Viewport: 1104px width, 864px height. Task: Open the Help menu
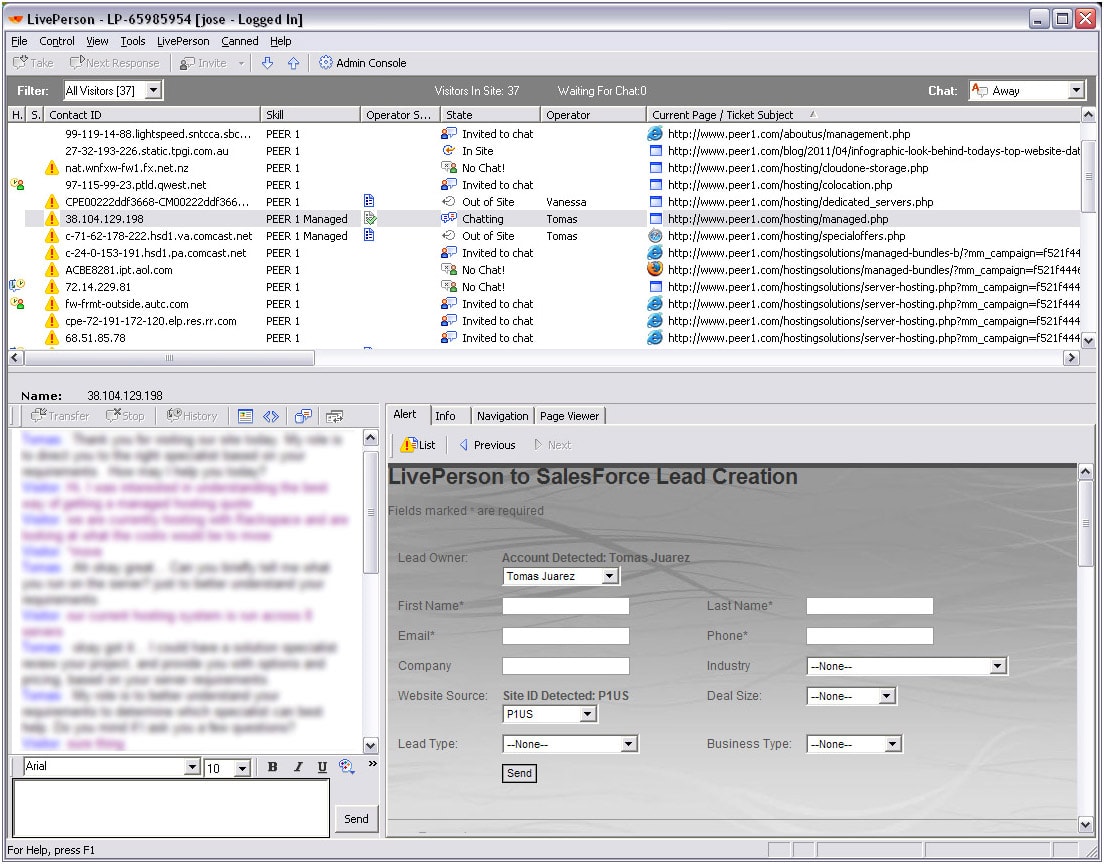point(280,41)
